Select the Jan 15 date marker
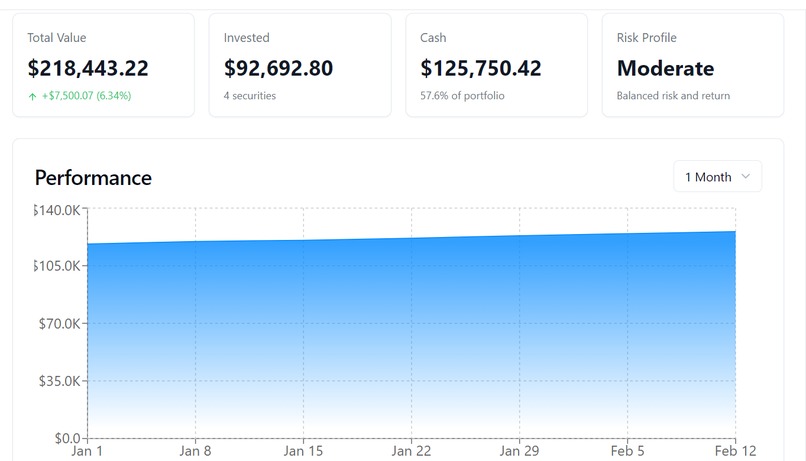This screenshot has width=806, height=461. coord(303,451)
